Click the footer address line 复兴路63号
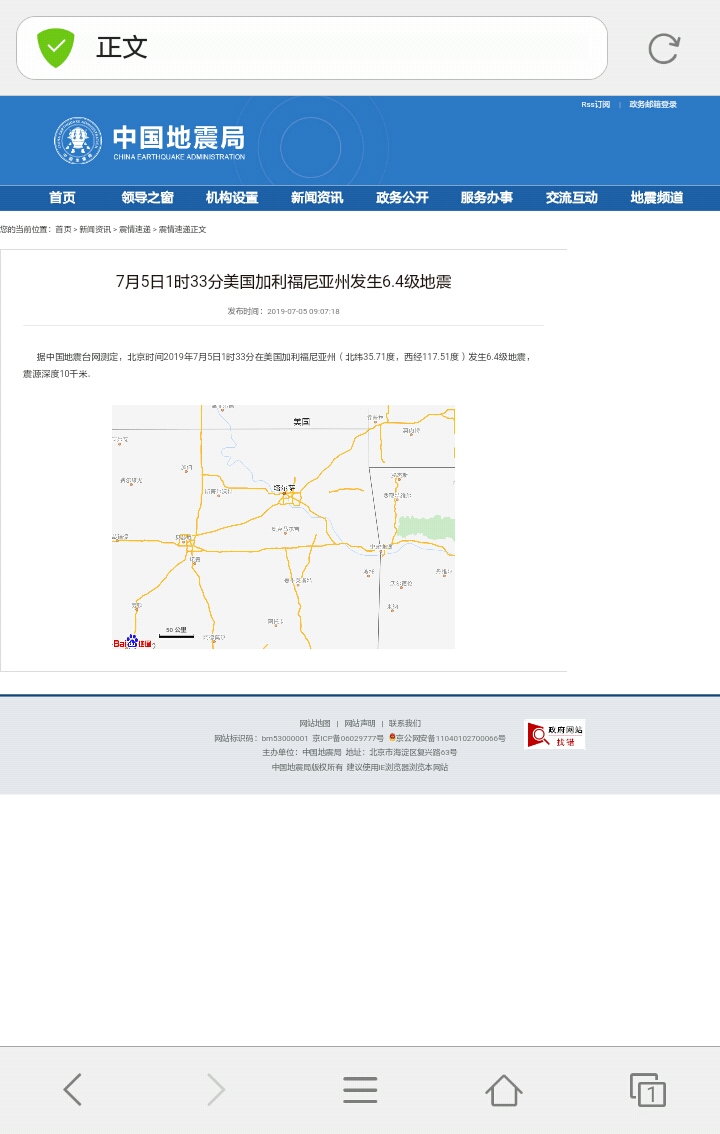 [x=401, y=752]
